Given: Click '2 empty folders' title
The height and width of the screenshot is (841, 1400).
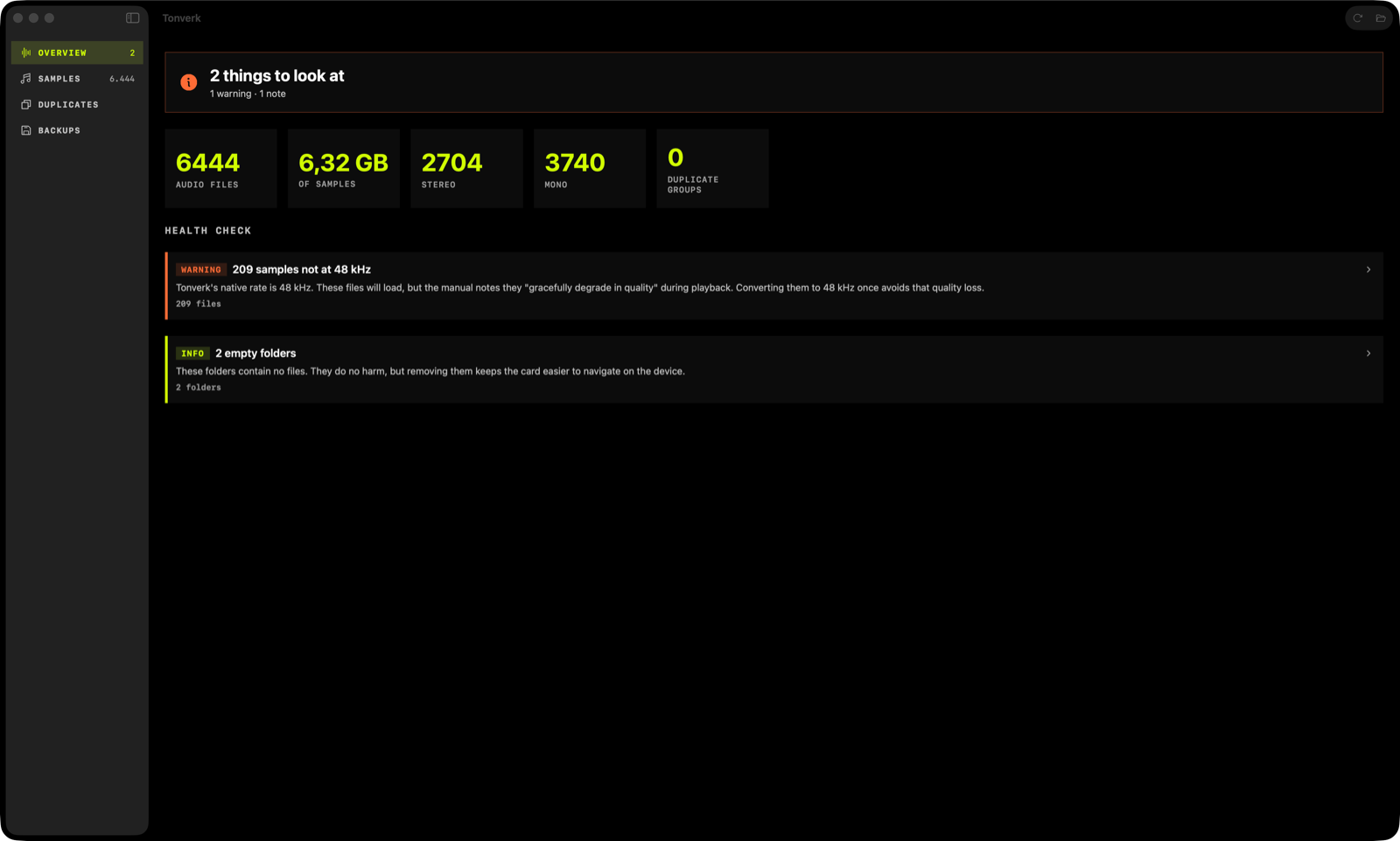Looking at the screenshot, I should pos(255,354).
